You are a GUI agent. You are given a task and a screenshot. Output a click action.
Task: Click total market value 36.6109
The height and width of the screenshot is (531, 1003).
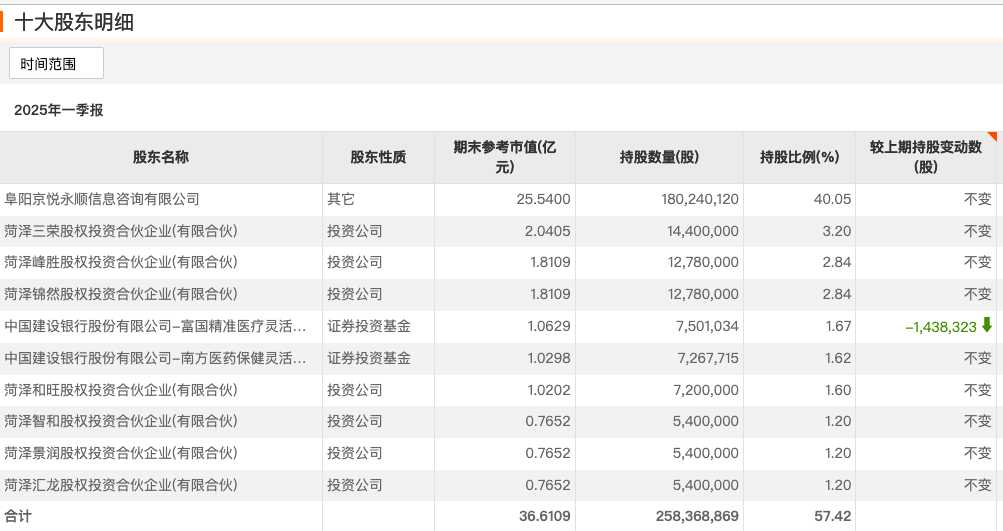tap(544, 516)
